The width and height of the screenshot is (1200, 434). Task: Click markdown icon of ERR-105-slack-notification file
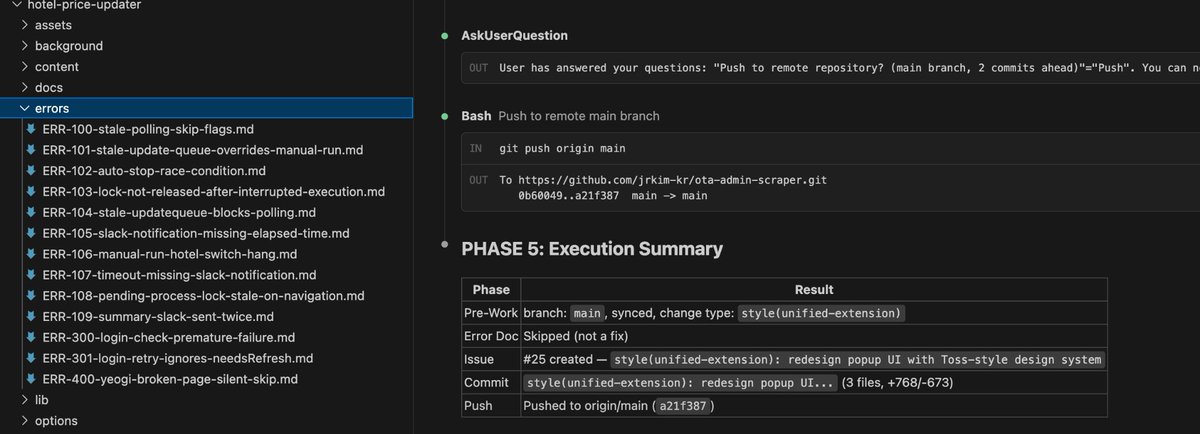32,233
